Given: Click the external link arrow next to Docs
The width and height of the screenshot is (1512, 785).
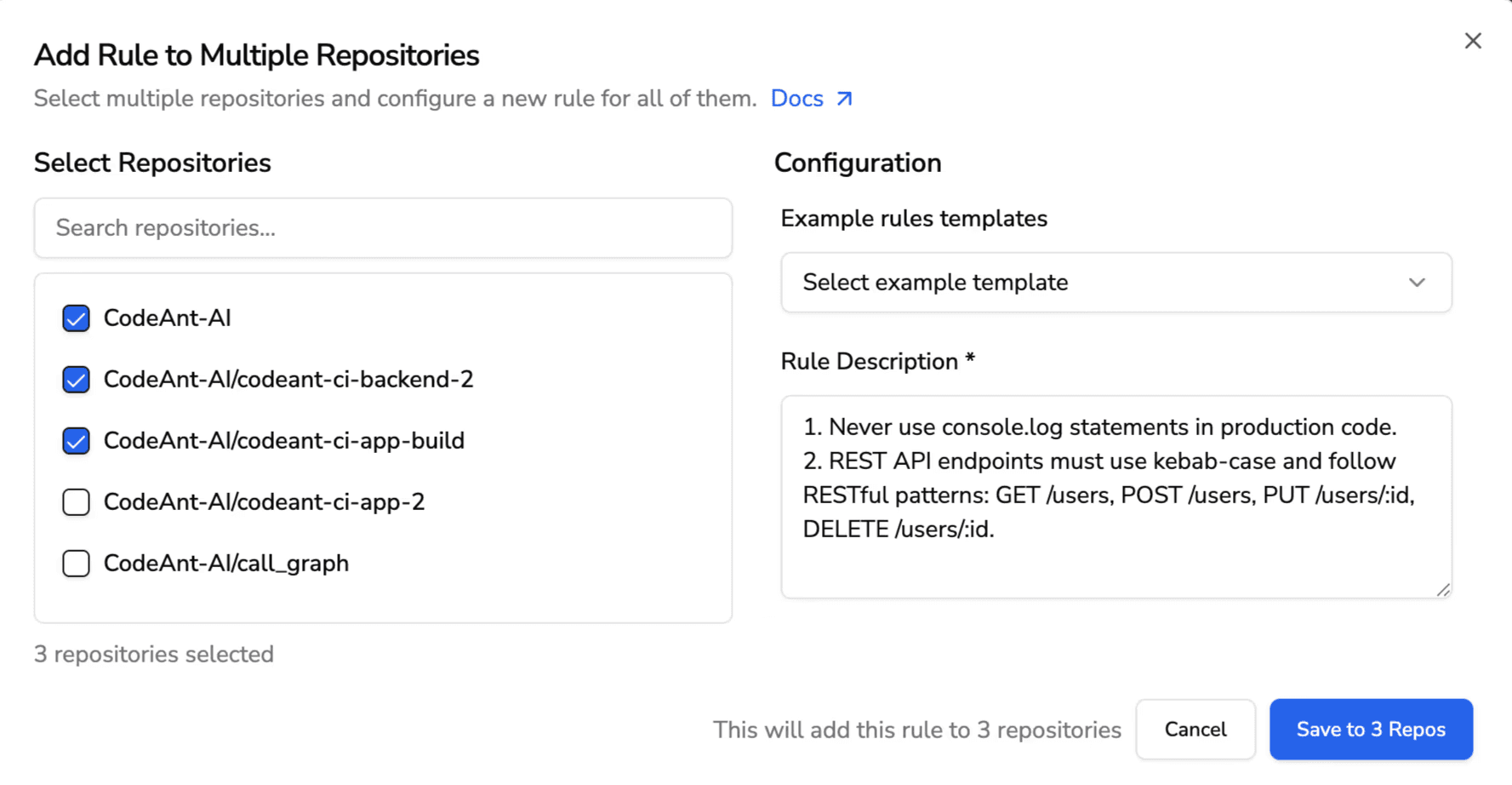Looking at the screenshot, I should click(844, 98).
